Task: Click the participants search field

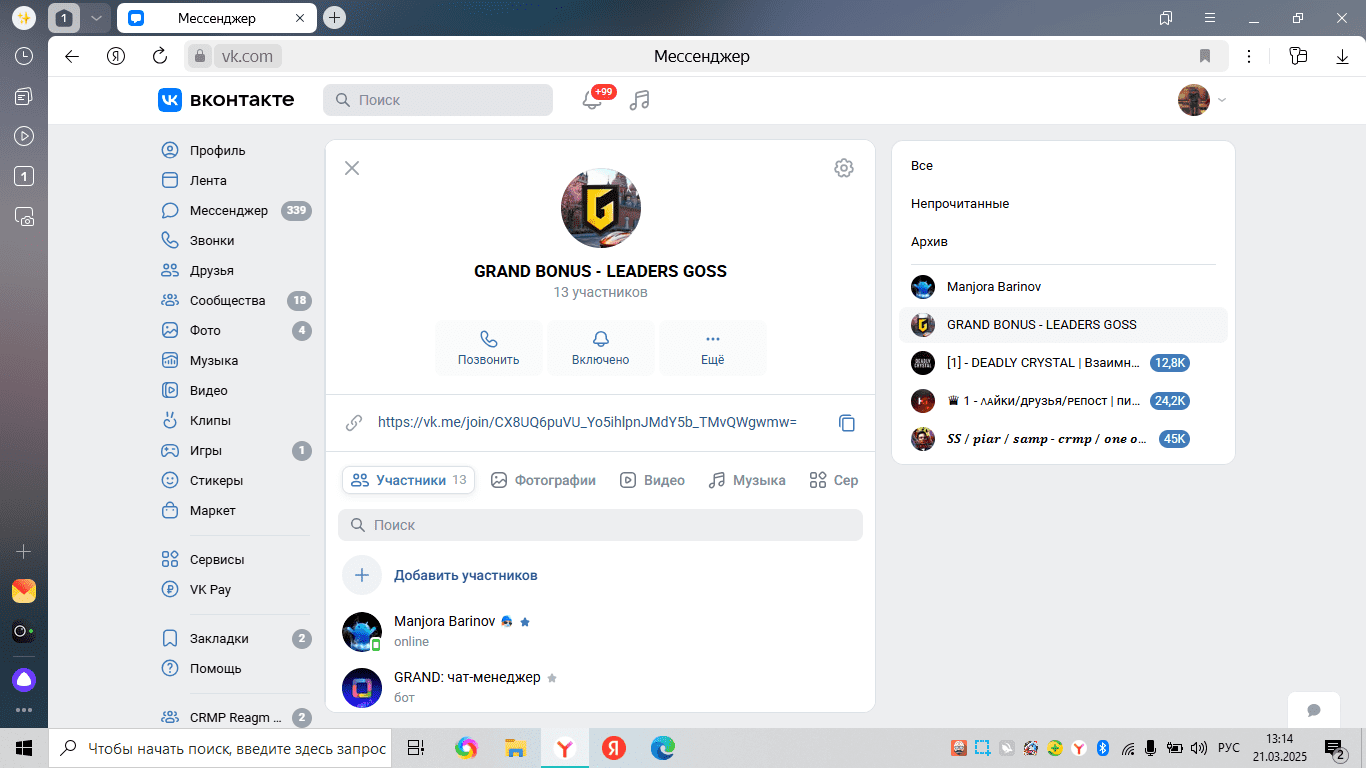Action: pyautogui.click(x=600, y=525)
